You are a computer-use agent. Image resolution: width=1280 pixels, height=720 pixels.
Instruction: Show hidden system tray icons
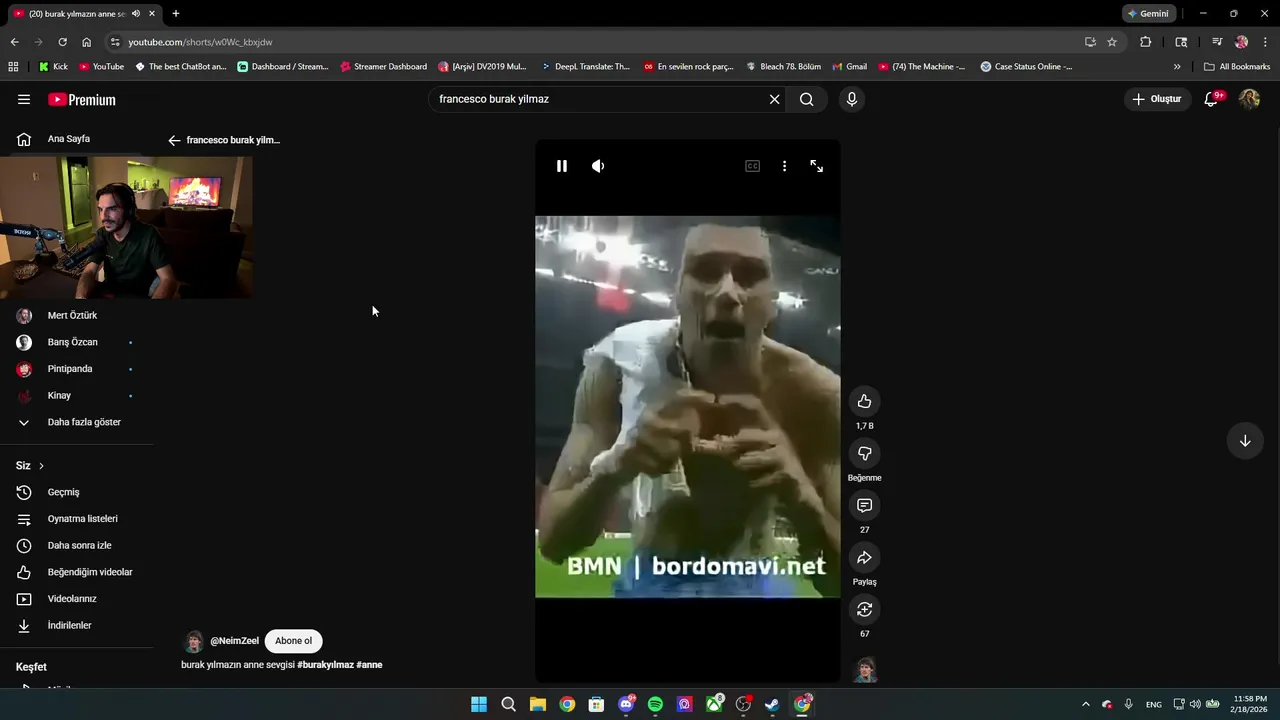click(1086, 704)
